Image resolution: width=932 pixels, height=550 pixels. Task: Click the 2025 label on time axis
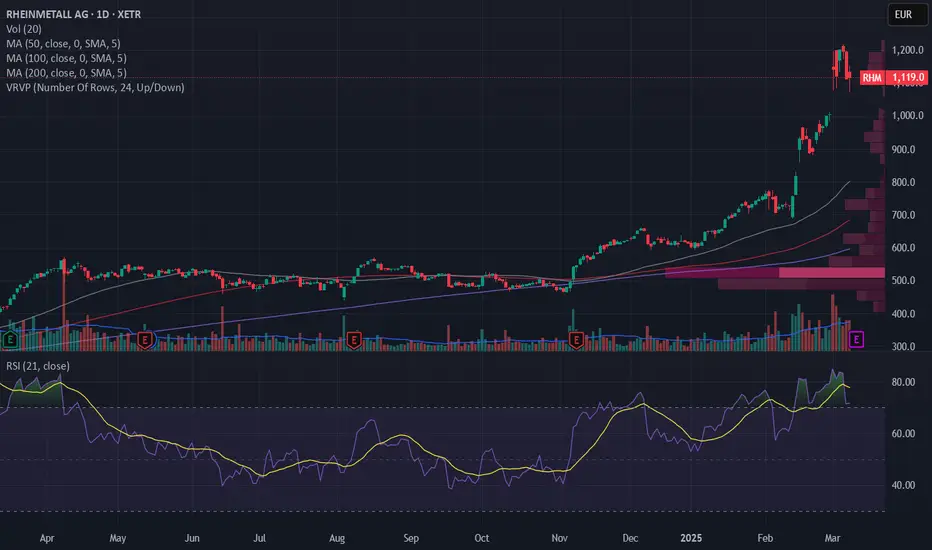click(691, 538)
